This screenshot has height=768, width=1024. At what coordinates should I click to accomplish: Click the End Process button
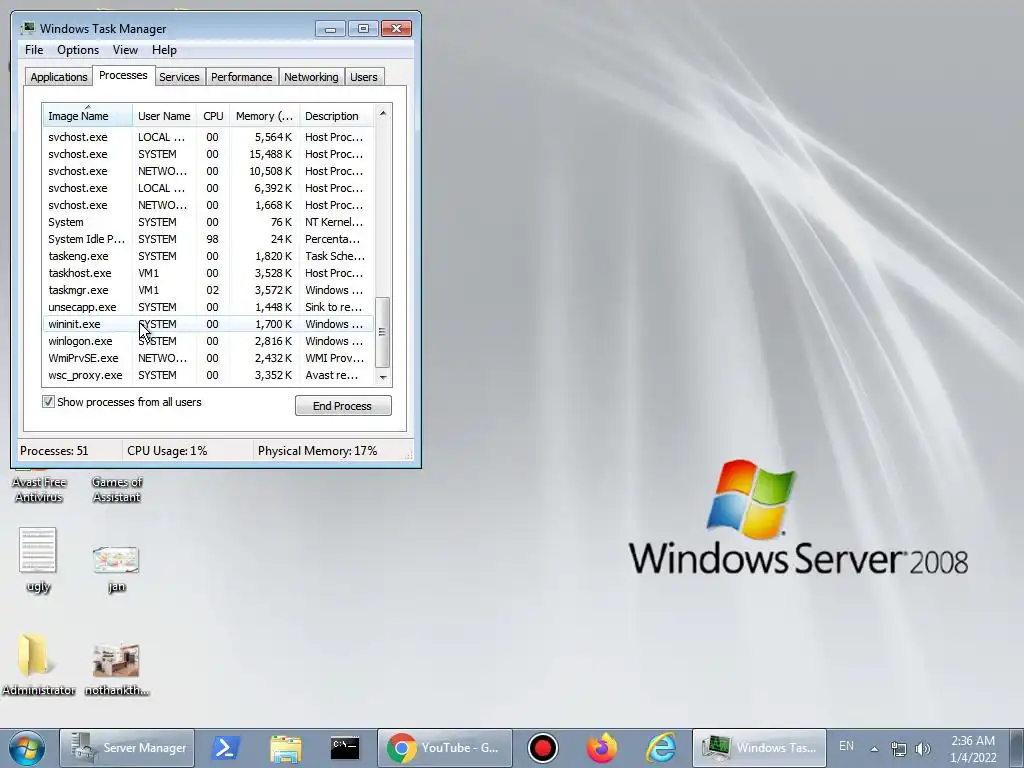343,406
